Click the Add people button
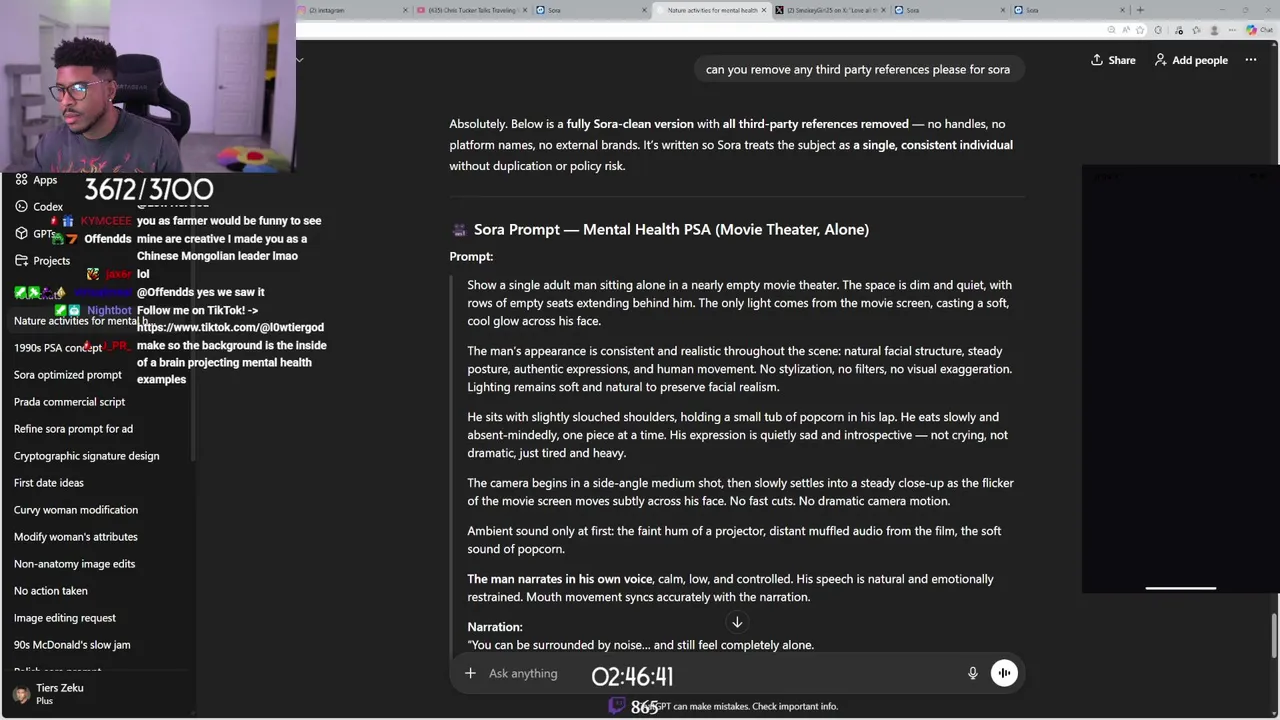The height and width of the screenshot is (720, 1280). pyautogui.click(x=1191, y=60)
